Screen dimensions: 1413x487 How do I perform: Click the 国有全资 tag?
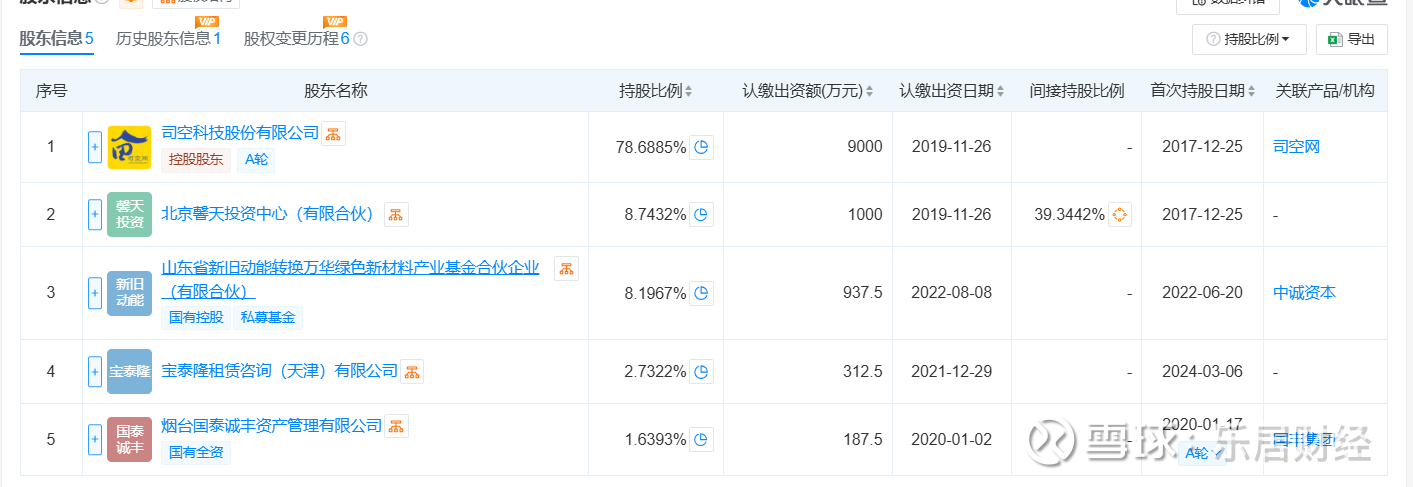coord(196,452)
